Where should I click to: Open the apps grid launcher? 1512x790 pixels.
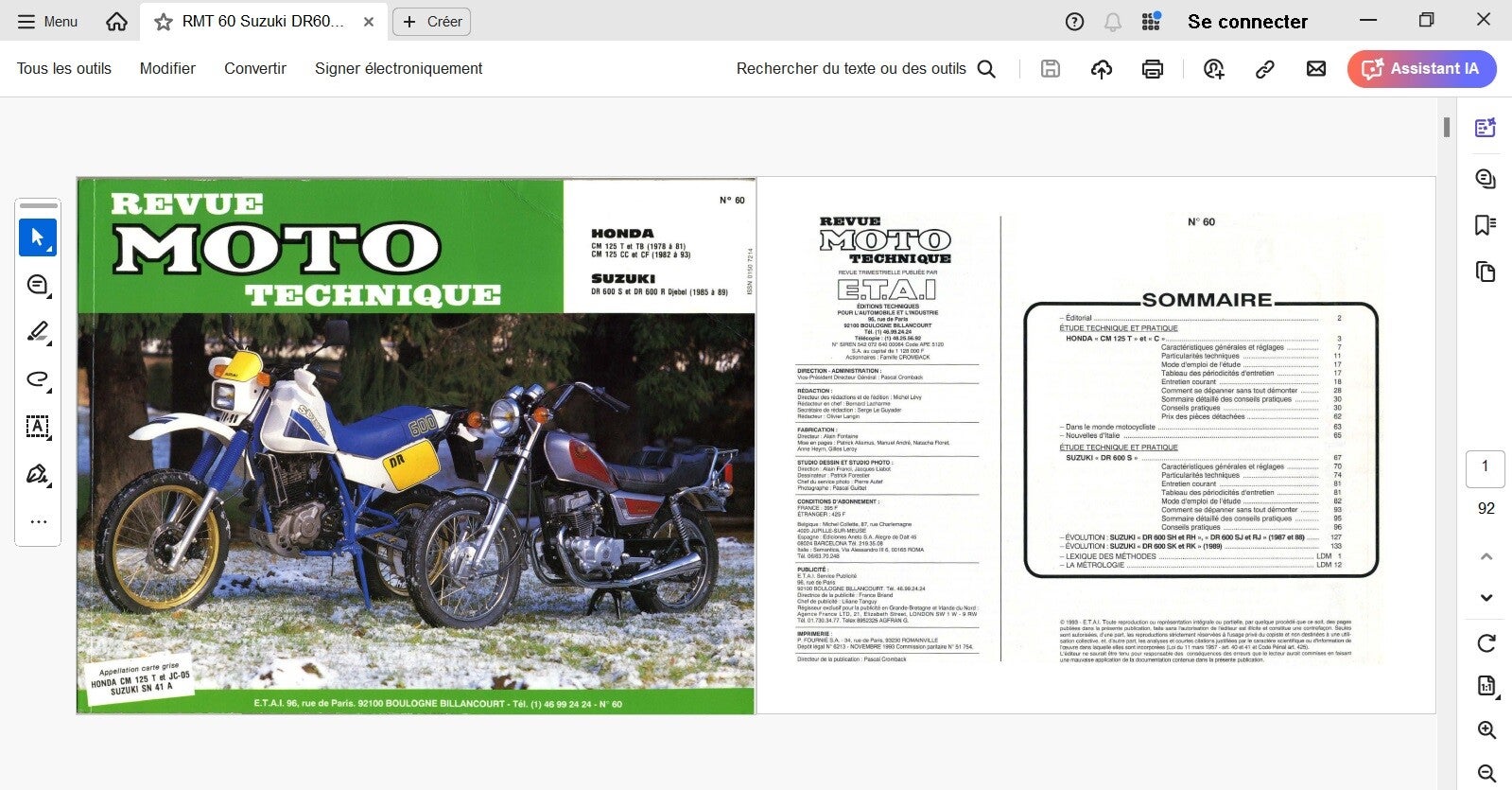click(1151, 22)
